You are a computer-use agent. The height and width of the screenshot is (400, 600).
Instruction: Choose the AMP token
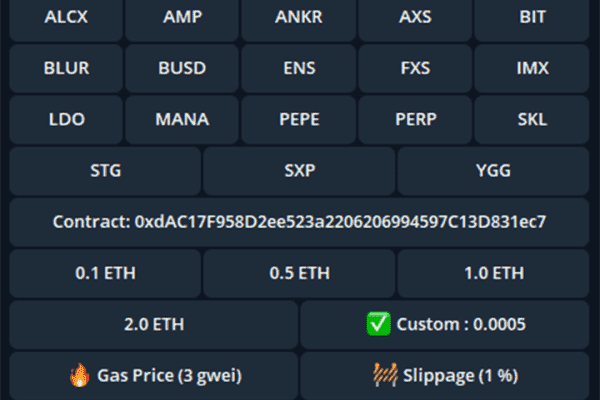point(182,18)
